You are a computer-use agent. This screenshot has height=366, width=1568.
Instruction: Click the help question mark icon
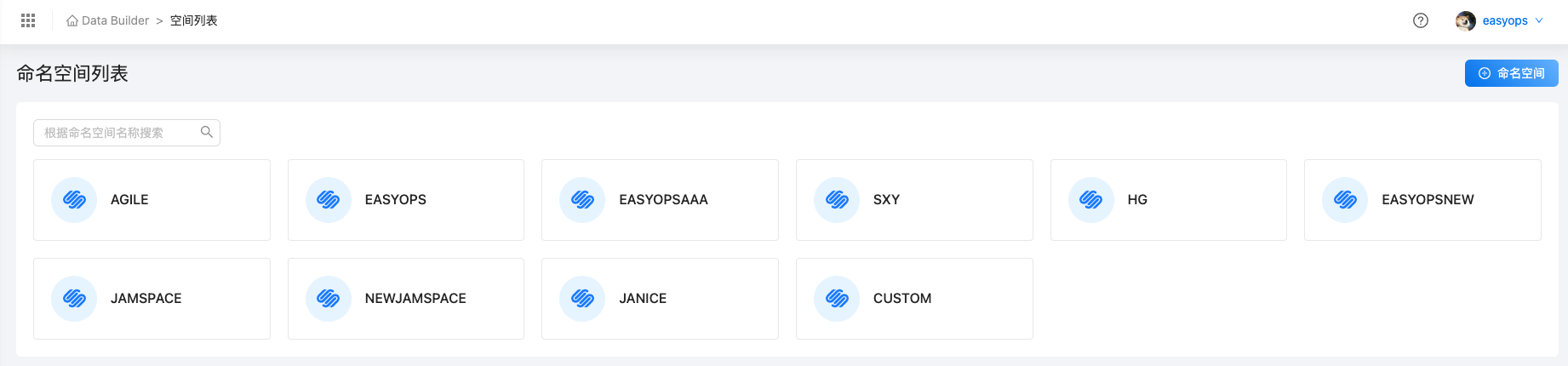(x=1421, y=20)
